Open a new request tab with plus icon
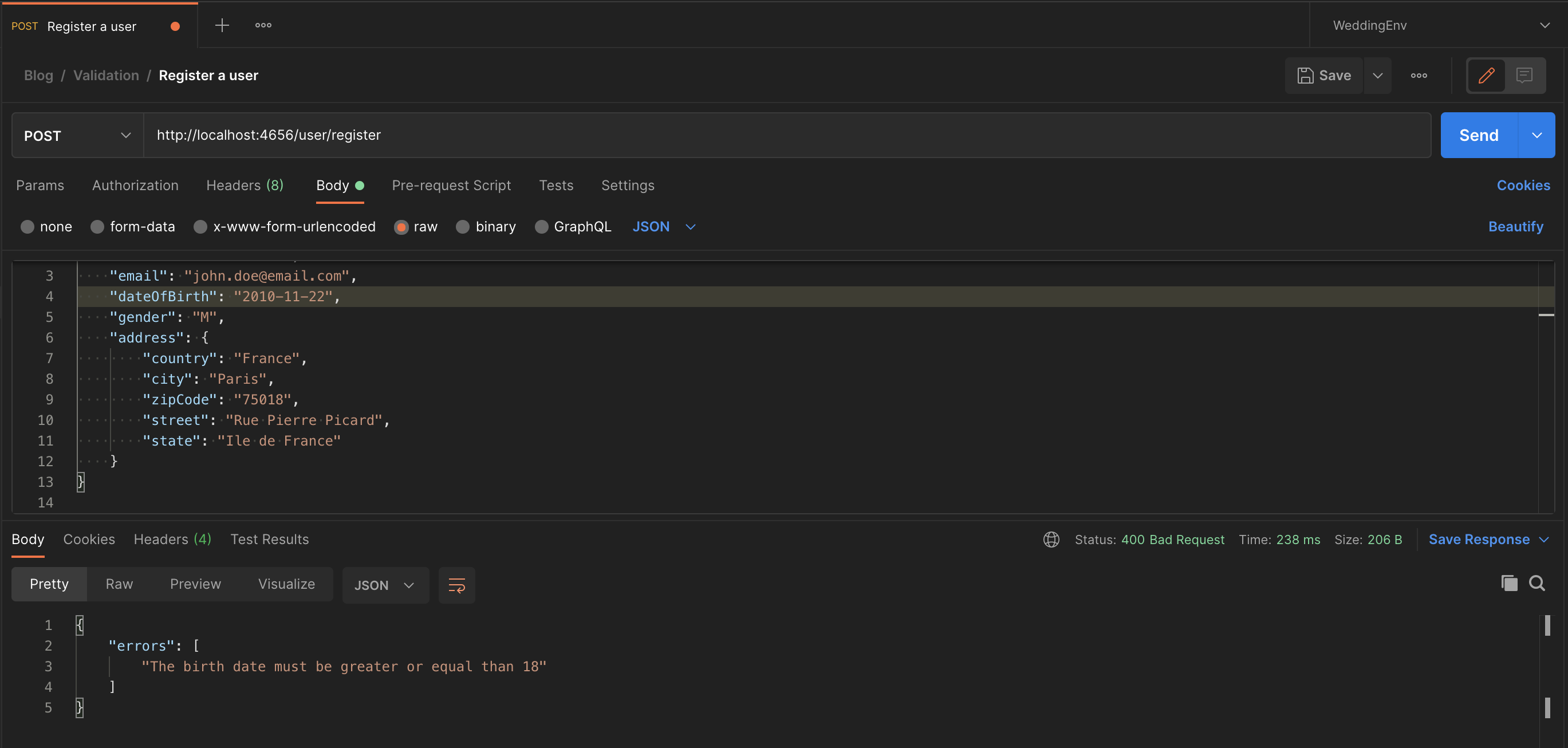 [222, 26]
